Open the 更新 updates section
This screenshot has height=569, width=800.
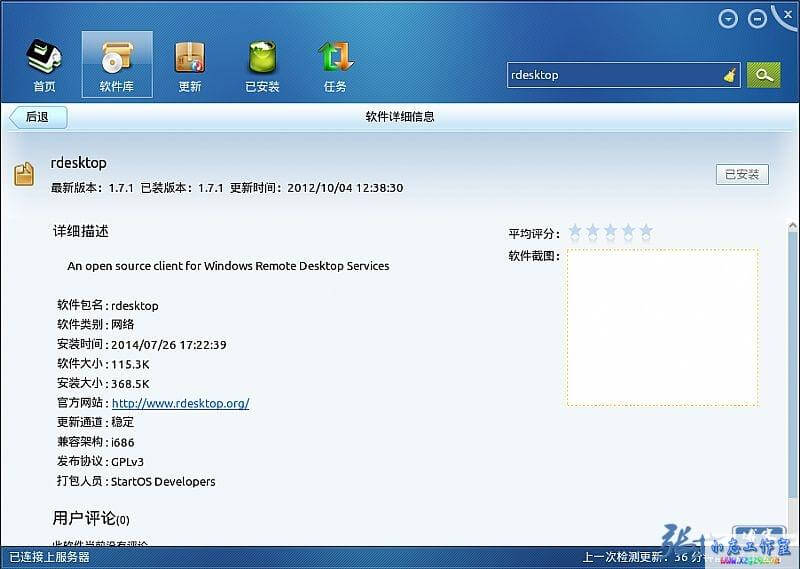pos(190,65)
